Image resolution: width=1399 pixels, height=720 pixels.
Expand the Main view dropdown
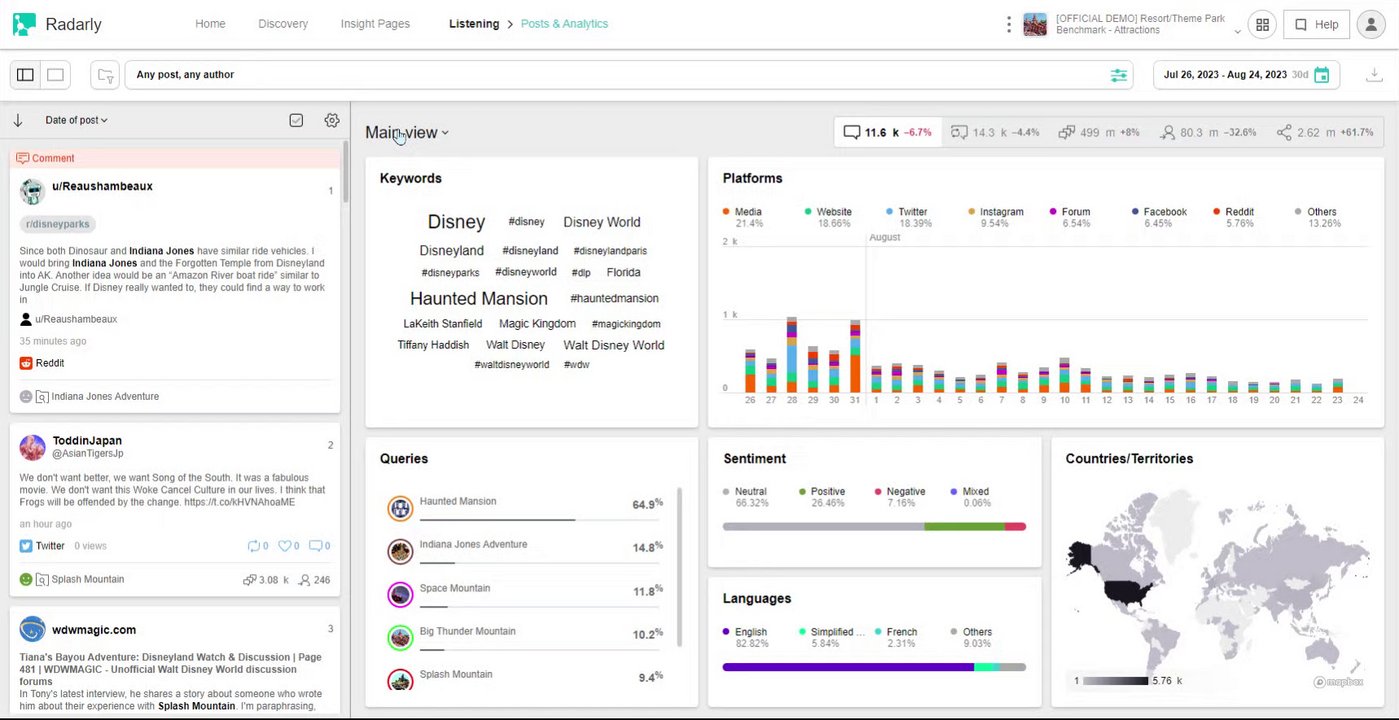coord(407,132)
